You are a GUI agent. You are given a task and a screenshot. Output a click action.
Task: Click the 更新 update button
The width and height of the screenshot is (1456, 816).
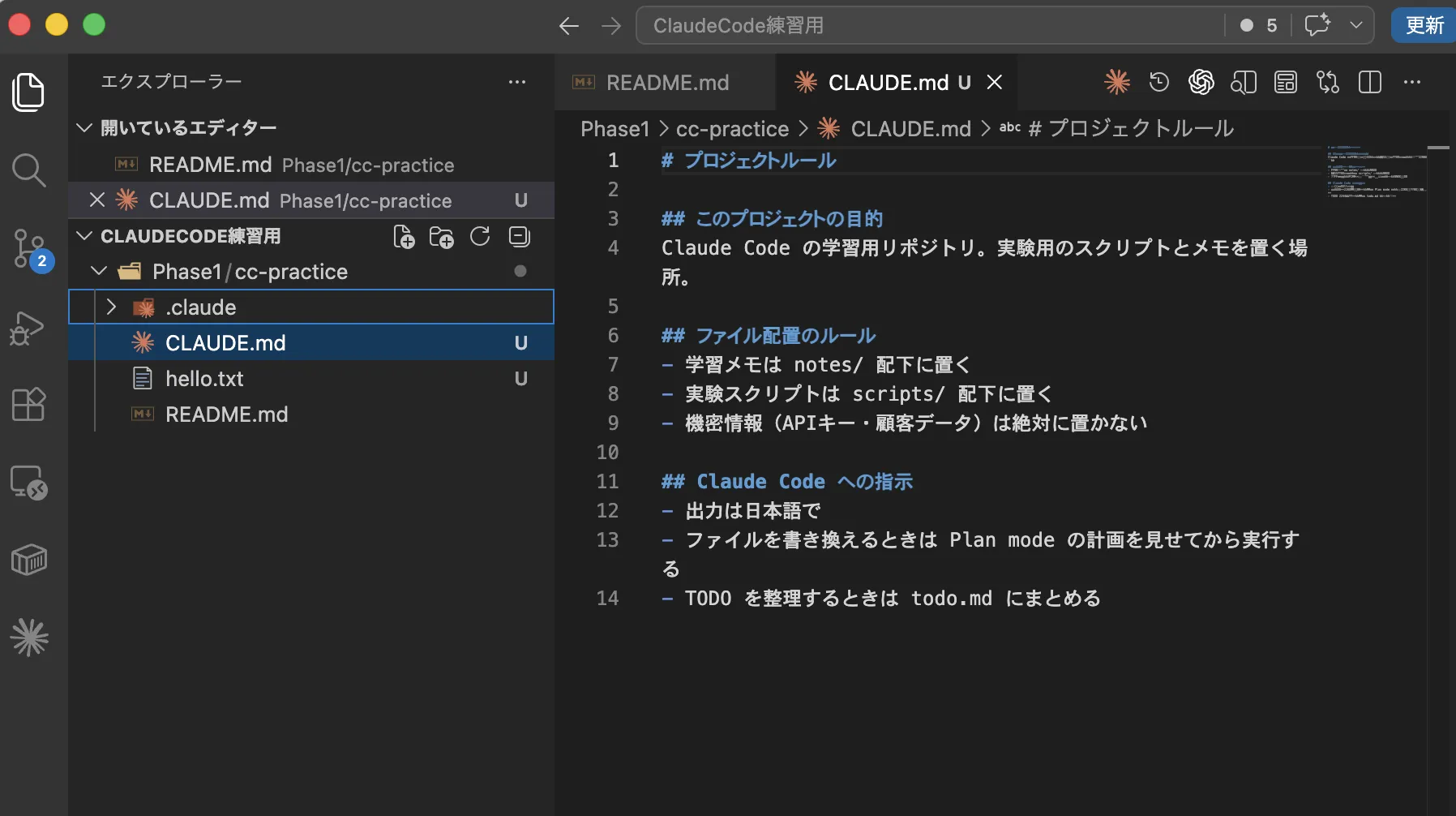point(1424,25)
